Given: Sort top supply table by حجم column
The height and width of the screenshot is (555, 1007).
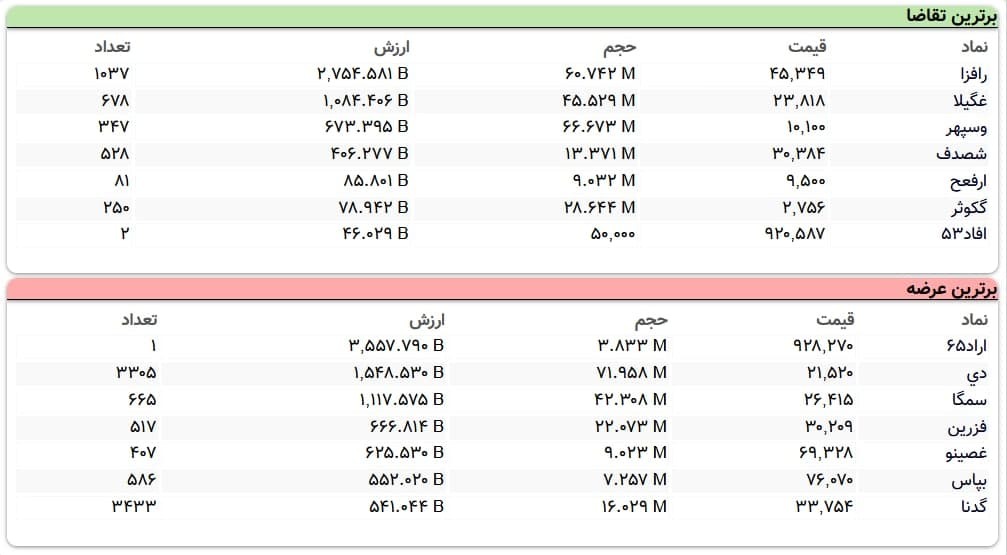Looking at the screenshot, I should tap(651, 319).
